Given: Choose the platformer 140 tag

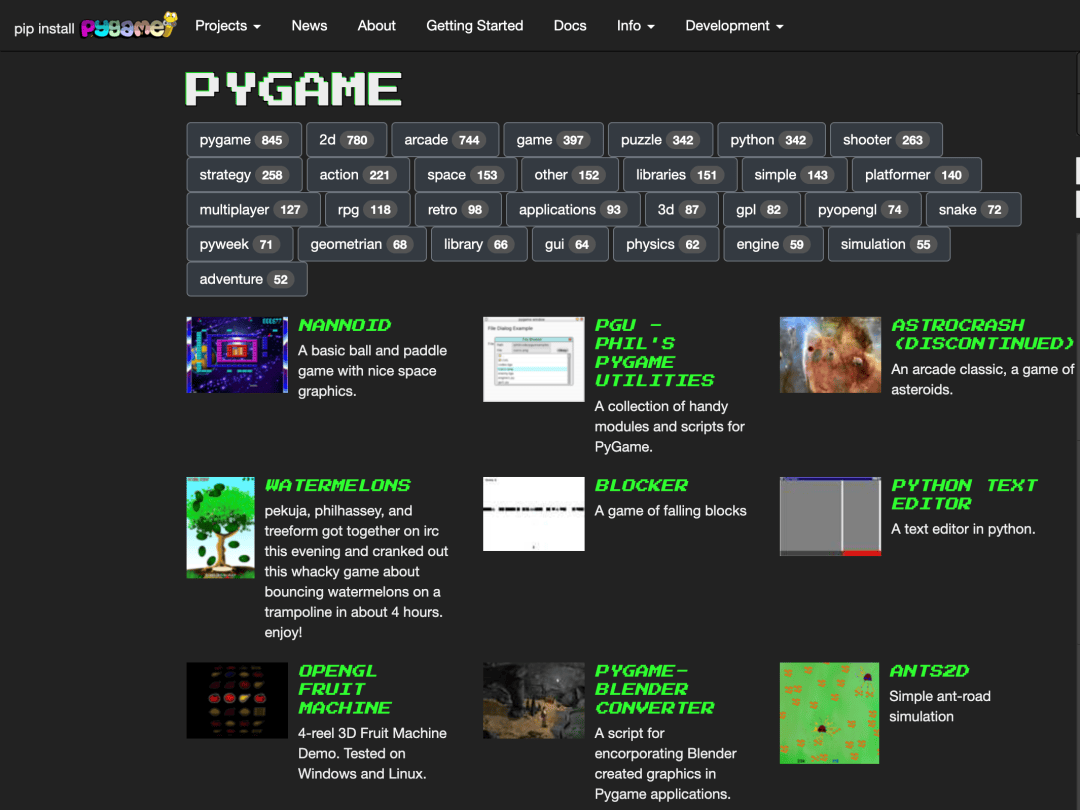Looking at the screenshot, I should tap(917, 174).
